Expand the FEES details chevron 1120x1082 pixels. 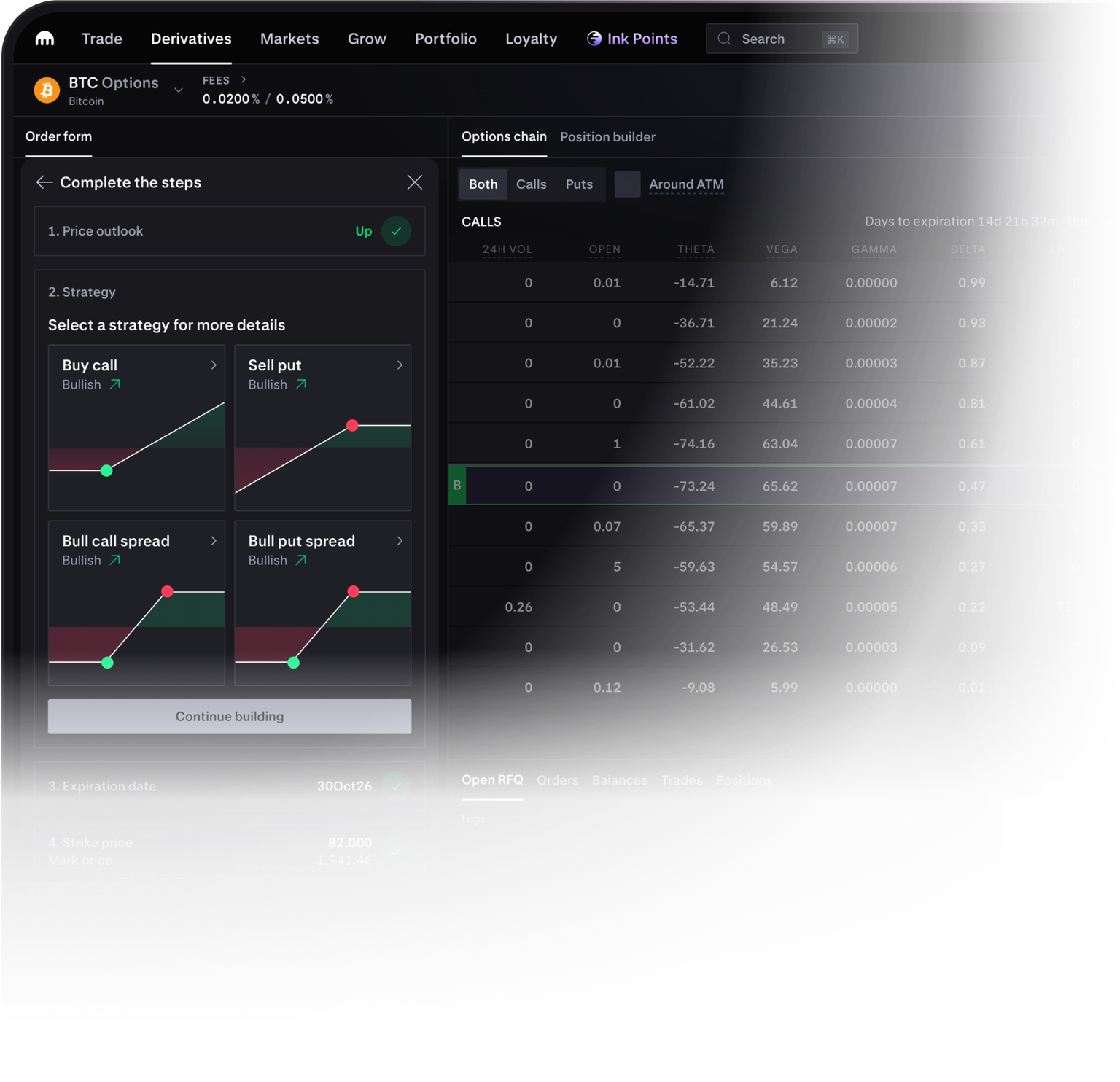coord(244,79)
